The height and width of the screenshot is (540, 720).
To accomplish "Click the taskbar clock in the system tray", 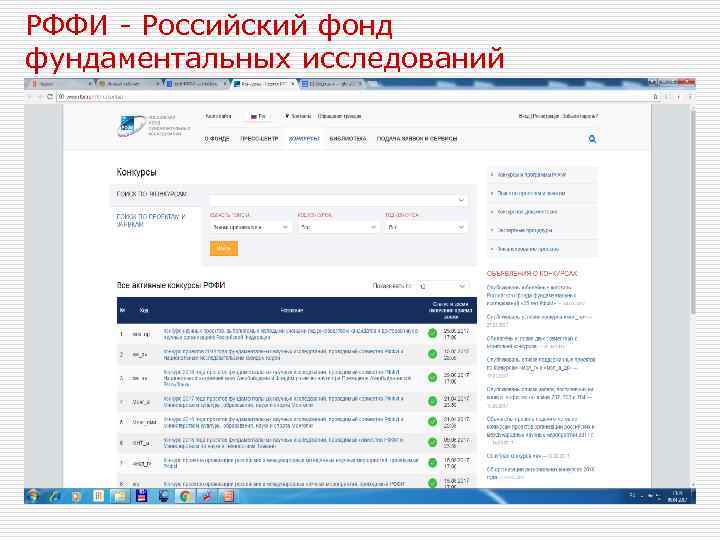I will (677, 496).
